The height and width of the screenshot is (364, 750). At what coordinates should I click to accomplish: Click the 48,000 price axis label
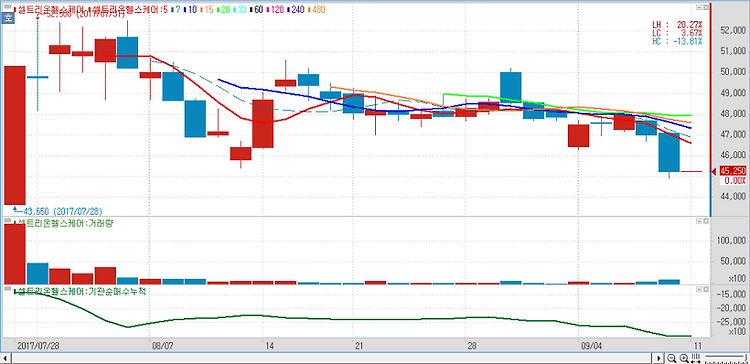click(x=733, y=114)
